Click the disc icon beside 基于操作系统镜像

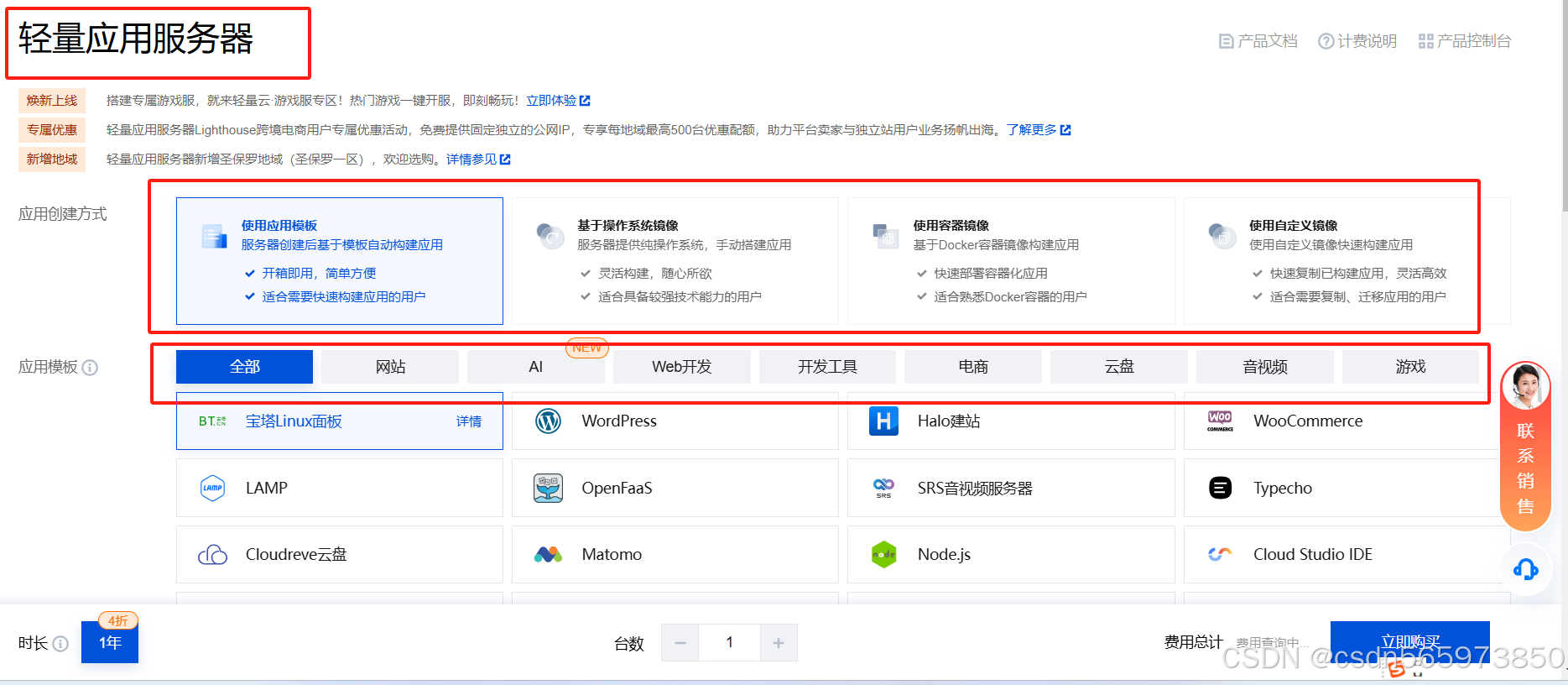point(550,236)
